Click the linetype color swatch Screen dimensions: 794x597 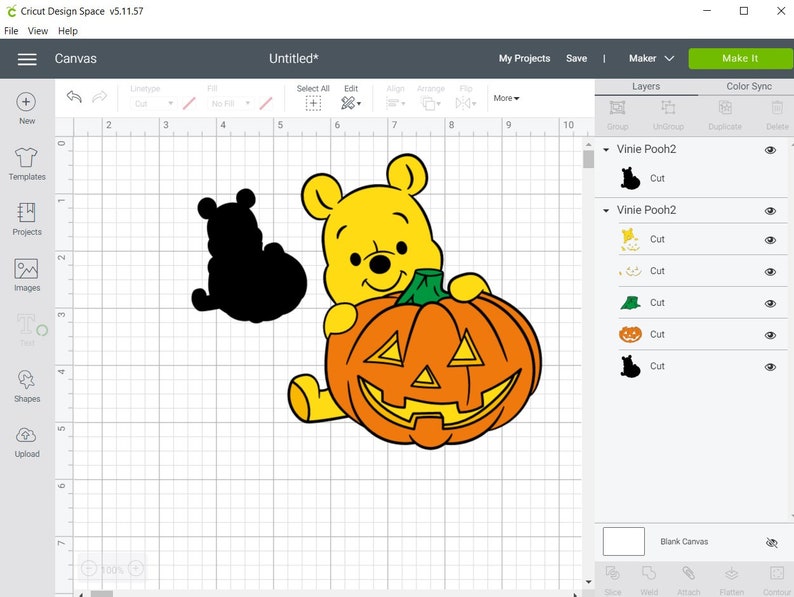(x=189, y=104)
